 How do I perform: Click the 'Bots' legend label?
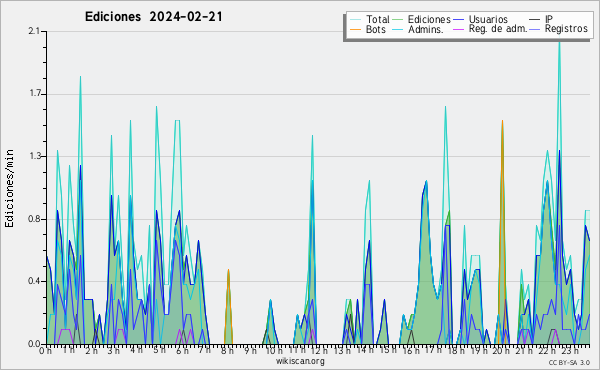375,29
